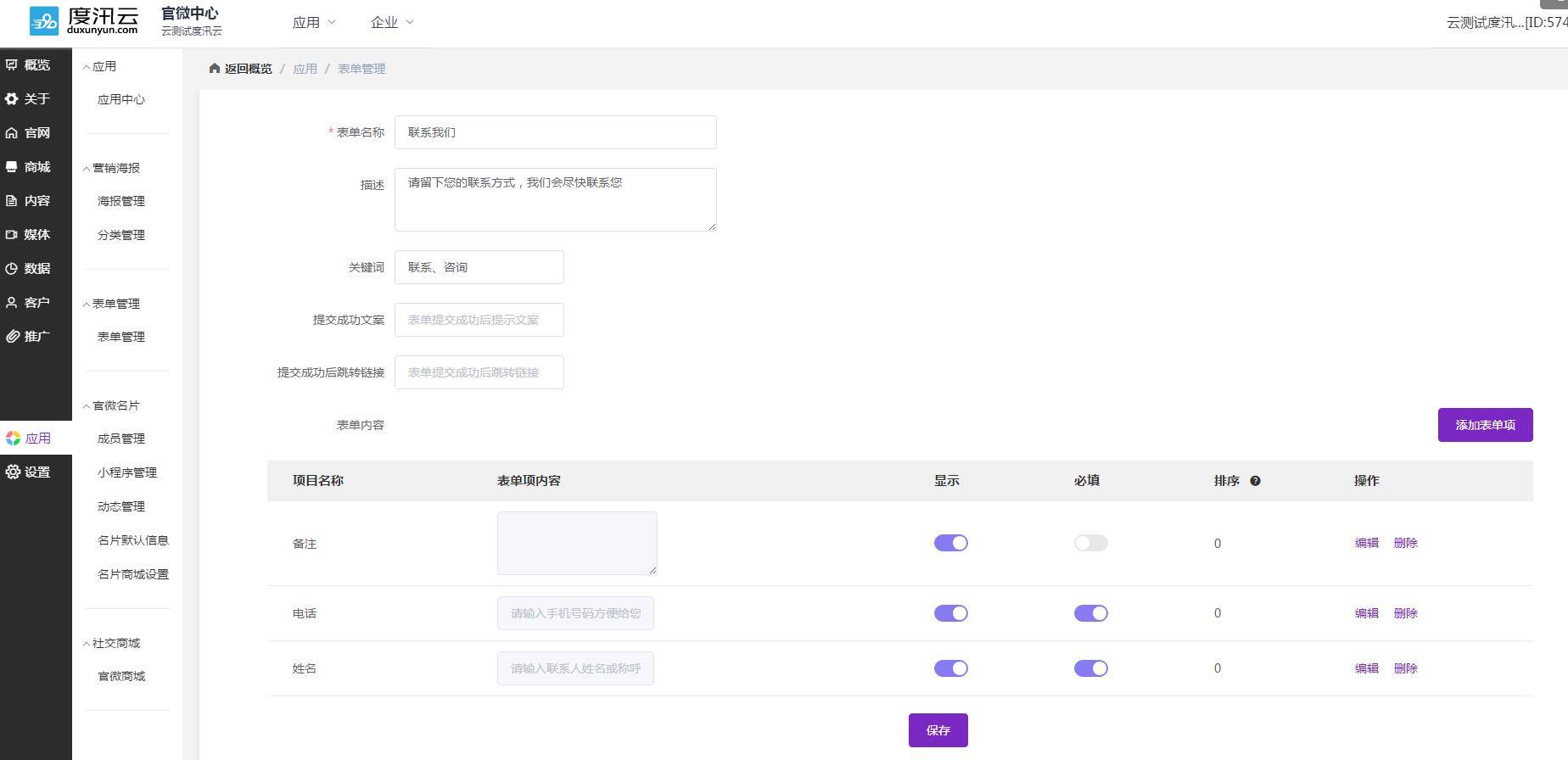Click the 电话 preview input field
Screen dimensions: 1568x760
point(575,613)
